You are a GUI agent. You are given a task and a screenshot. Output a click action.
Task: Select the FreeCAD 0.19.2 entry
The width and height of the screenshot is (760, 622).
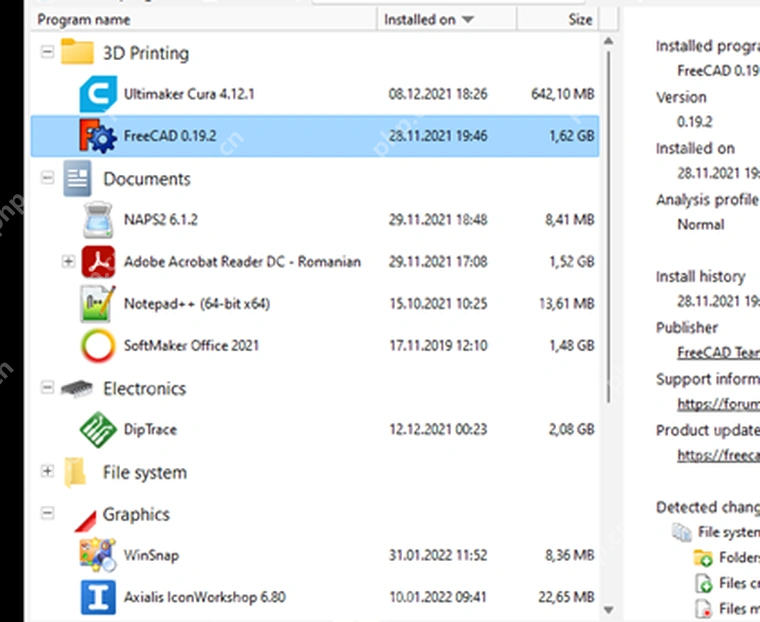(x=315, y=136)
